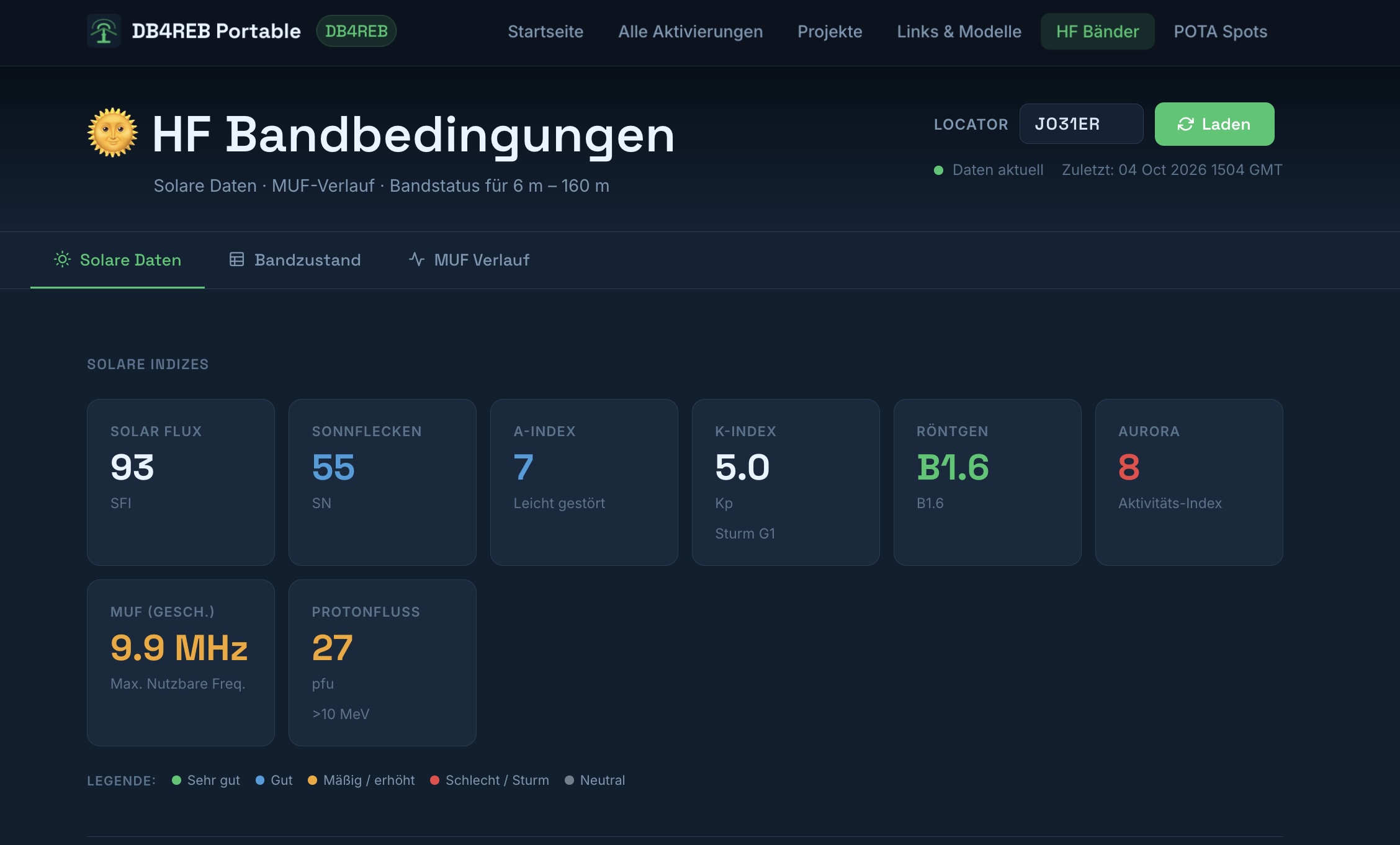Click the blue Gut legend dot
This screenshot has height=845, width=1400.
(260, 780)
